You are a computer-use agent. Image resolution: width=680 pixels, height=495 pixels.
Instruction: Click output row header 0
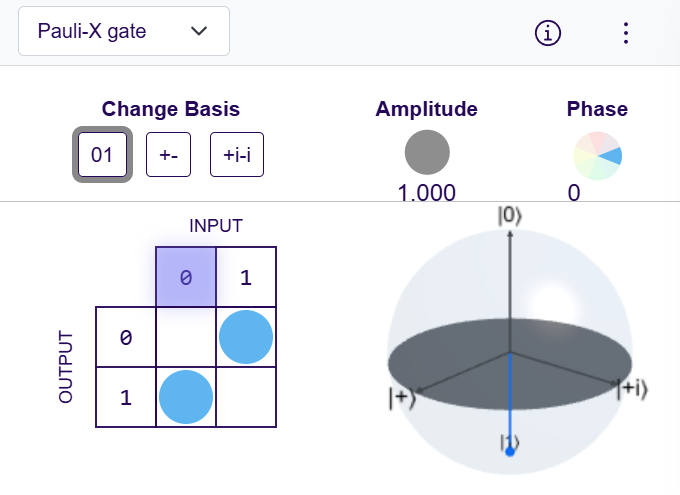(126, 337)
